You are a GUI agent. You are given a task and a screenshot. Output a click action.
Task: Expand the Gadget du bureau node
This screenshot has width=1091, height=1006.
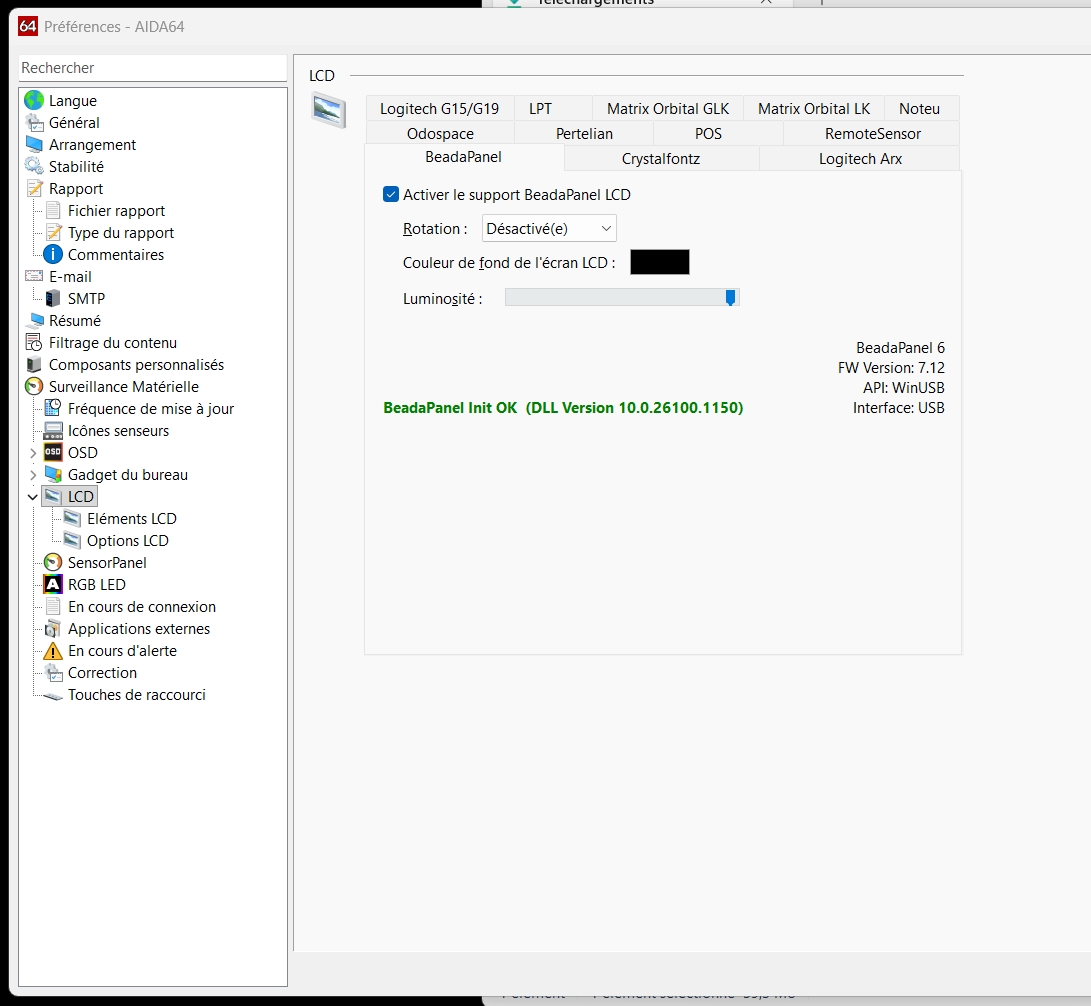[x=33, y=475]
